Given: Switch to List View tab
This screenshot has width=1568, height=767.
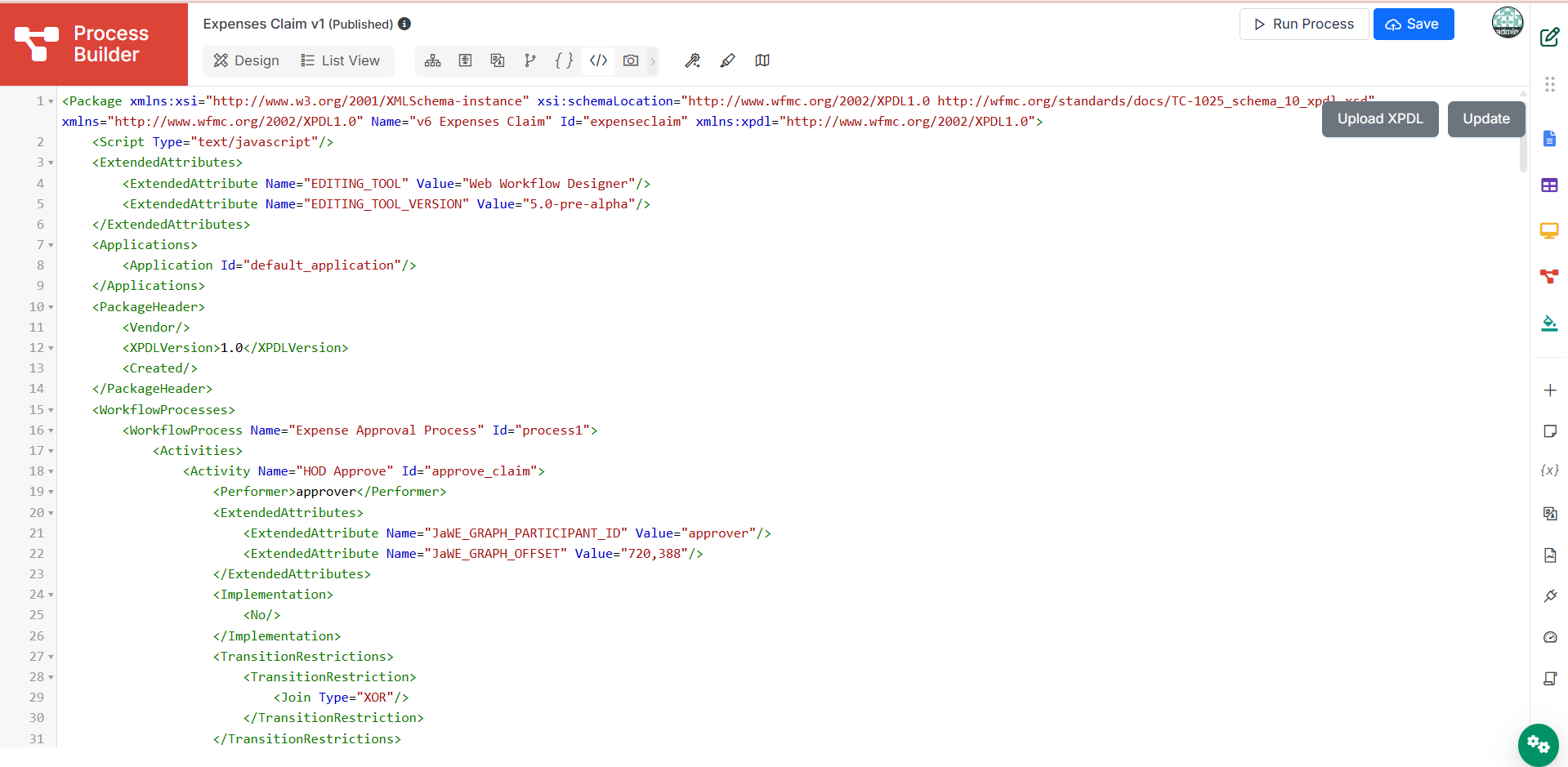Looking at the screenshot, I should (x=341, y=60).
